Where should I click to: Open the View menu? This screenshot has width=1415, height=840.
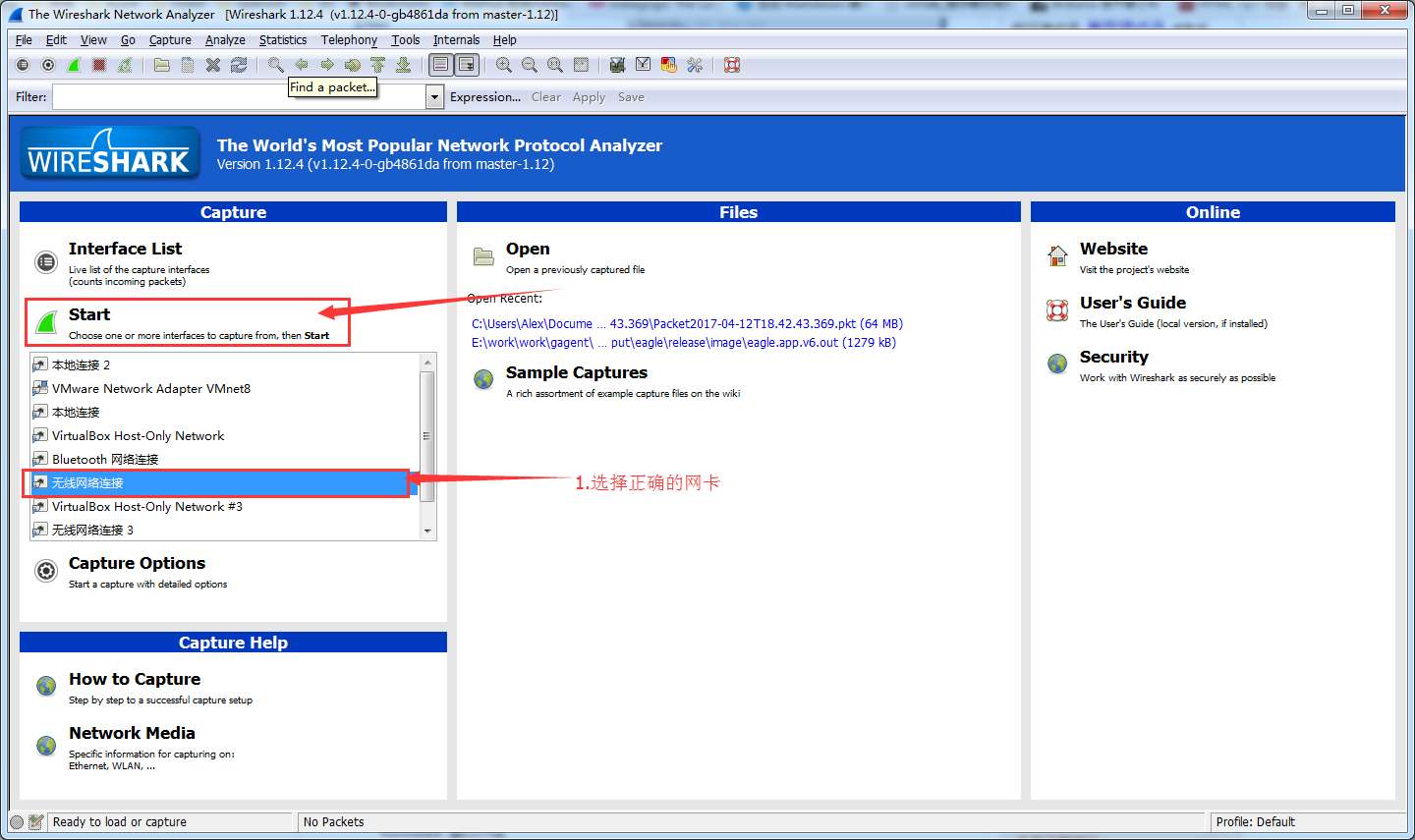[x=93, y=40]
